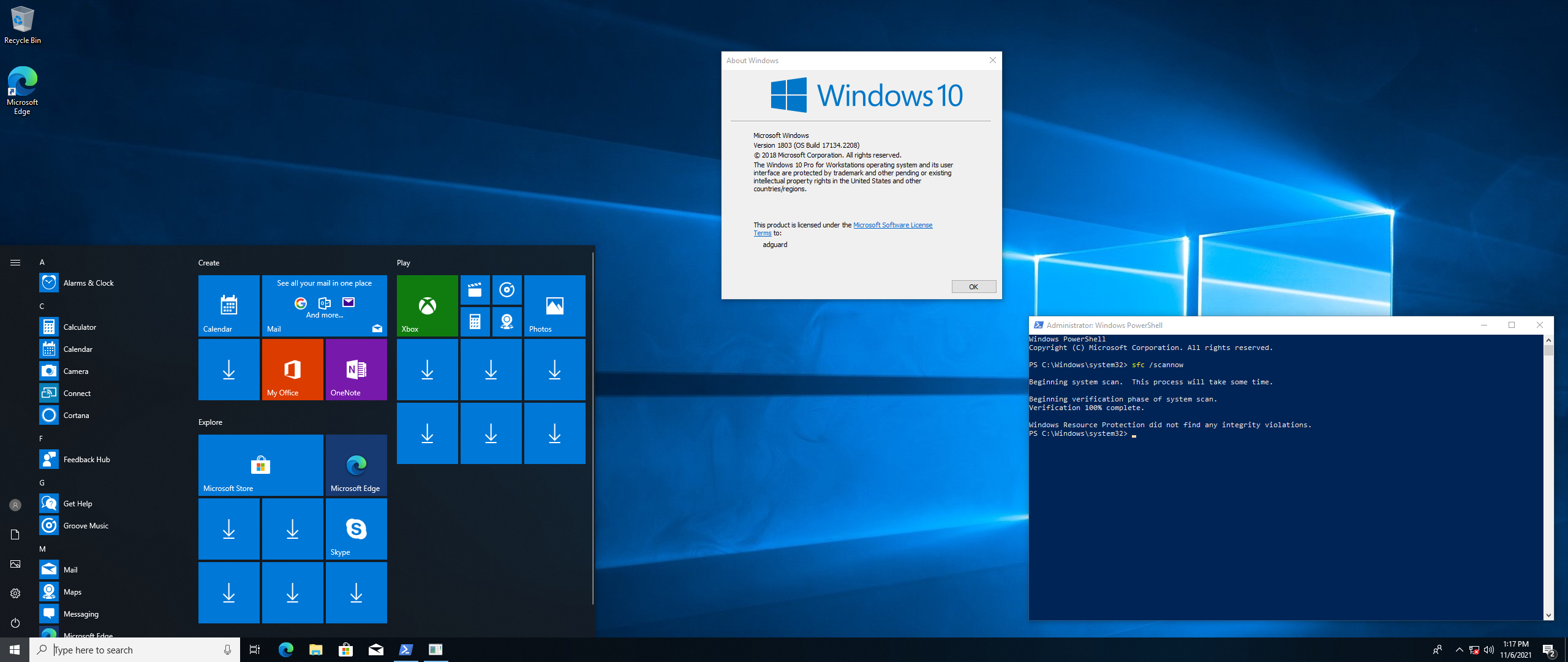This screenshot has width=1568, height=662.
Task: Open Task View on the taskbar
Action: [255, 650]
